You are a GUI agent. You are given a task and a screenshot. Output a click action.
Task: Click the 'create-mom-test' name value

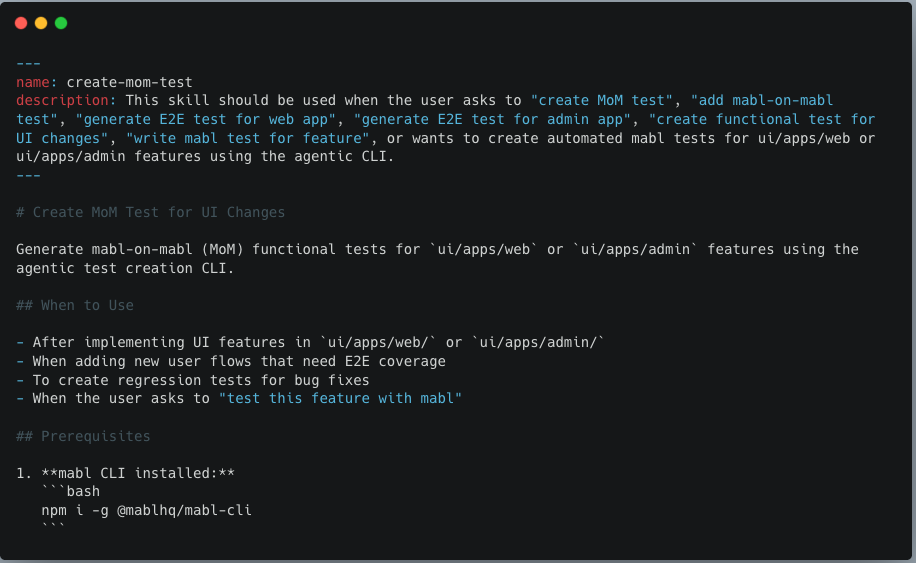pyautogui.click(x=130, y=82)
